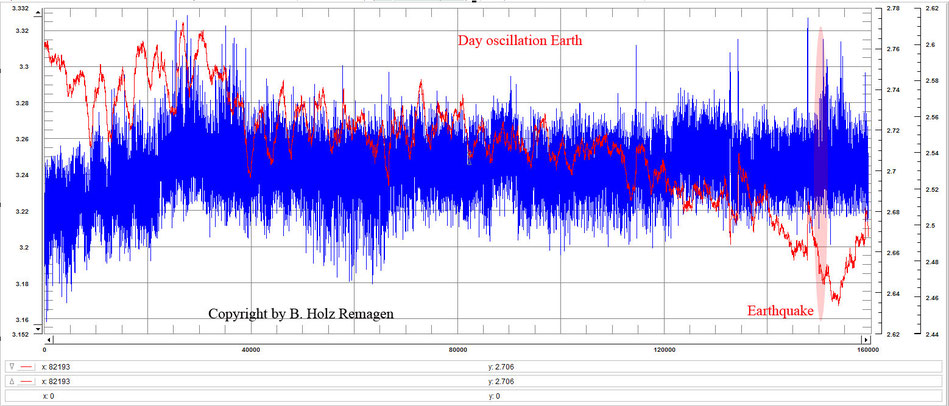Click the horizontal scroll-right arrow under the chart

coord(866,339)
